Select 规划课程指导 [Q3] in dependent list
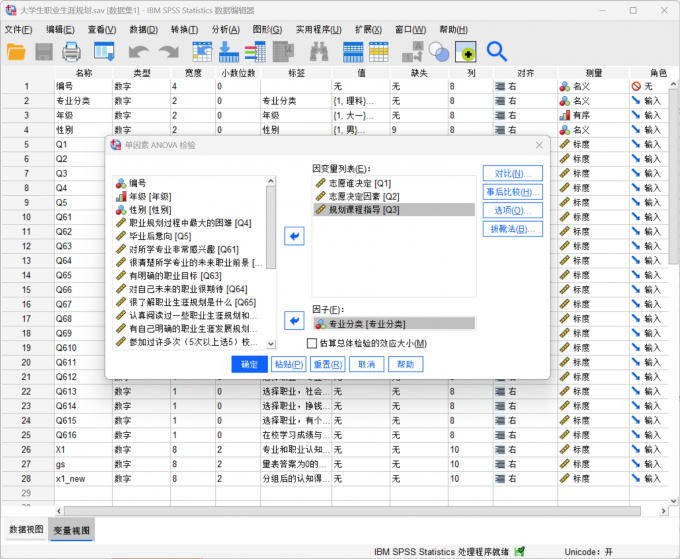This screenshot has height=559, width=680. [x=393, y=209]
